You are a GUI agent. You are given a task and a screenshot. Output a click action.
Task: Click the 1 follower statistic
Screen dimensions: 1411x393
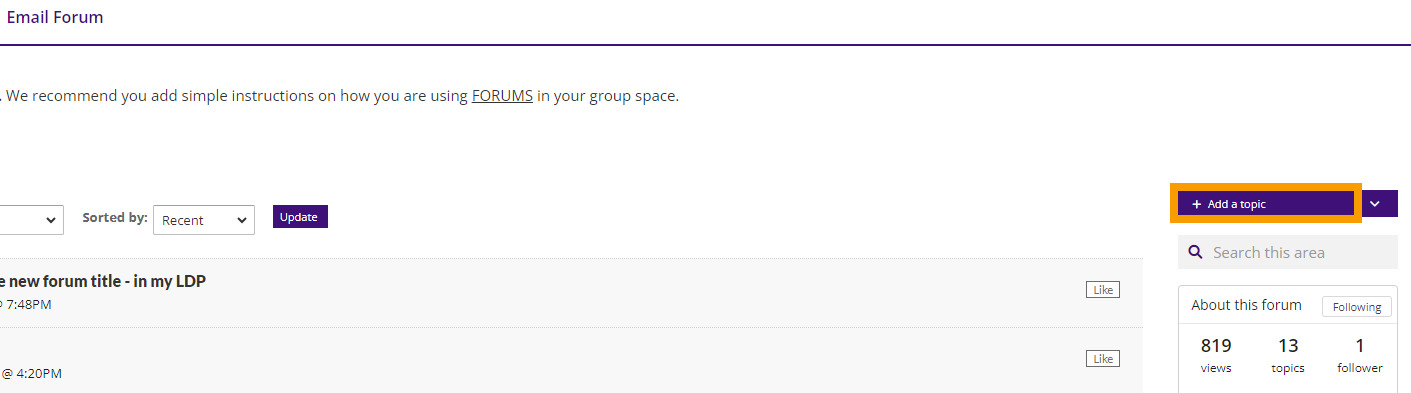[x=1360, y=355]
